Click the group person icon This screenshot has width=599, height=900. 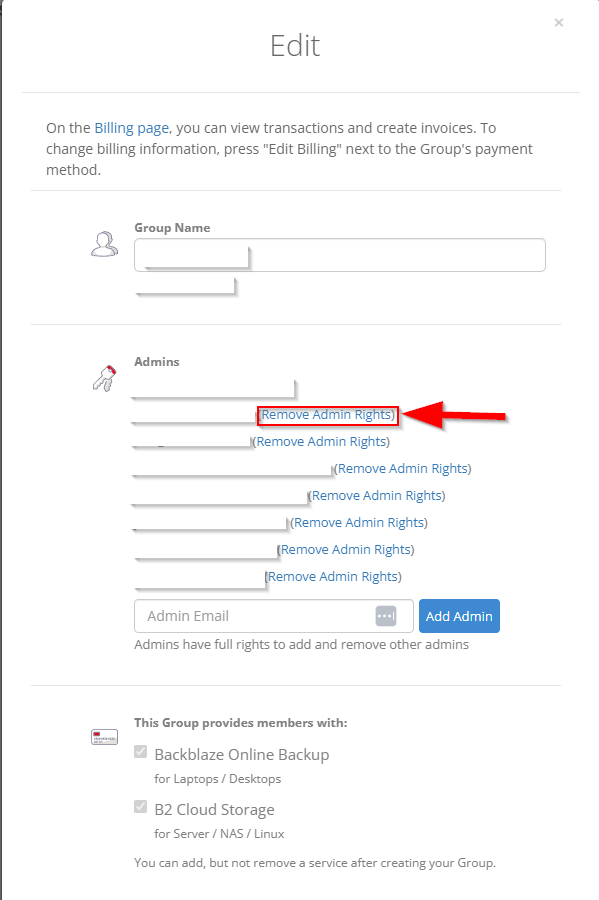pyautogui.click(x=104, y=244)
